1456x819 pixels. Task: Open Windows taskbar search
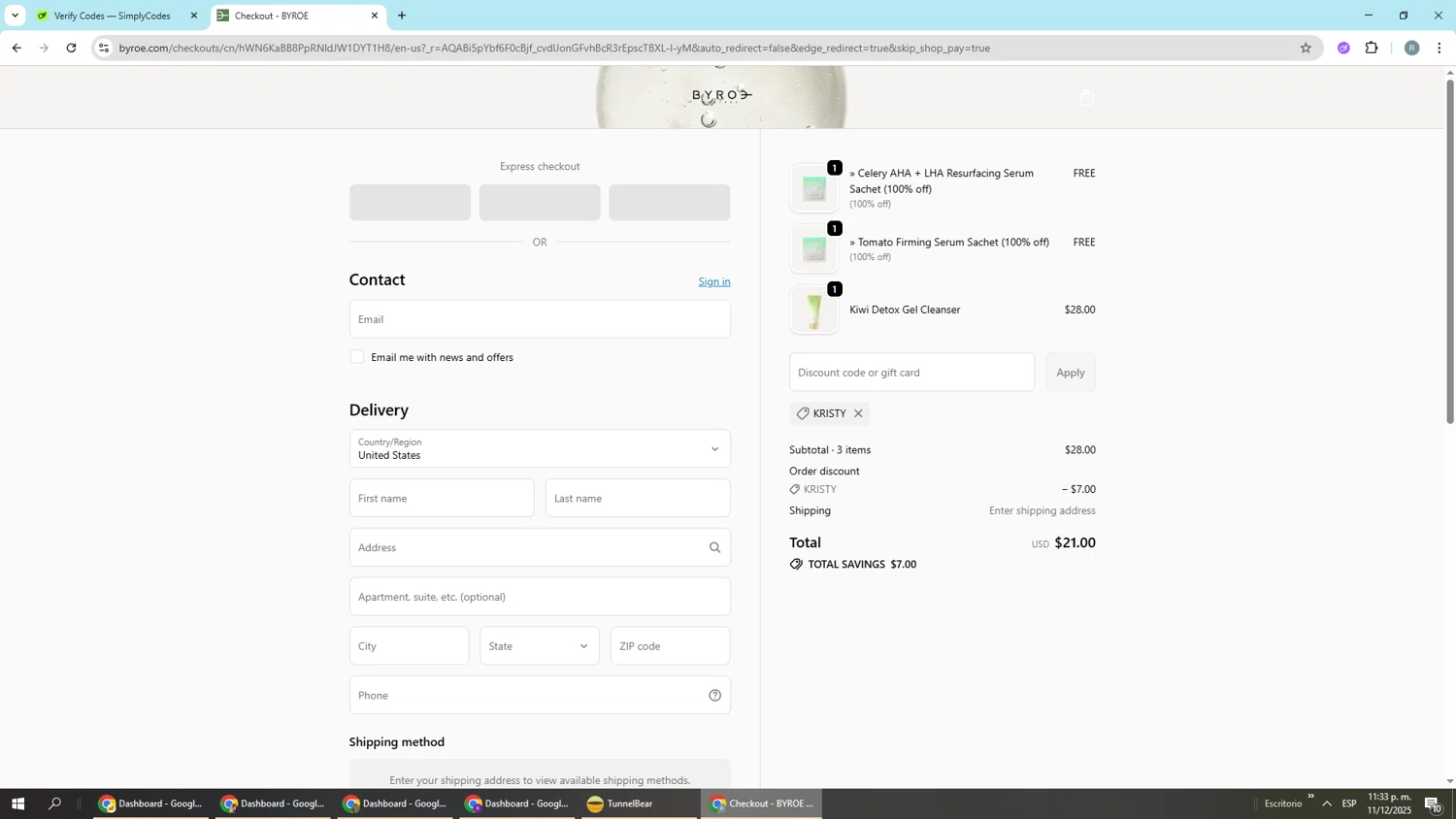click(x=55, y=803)
